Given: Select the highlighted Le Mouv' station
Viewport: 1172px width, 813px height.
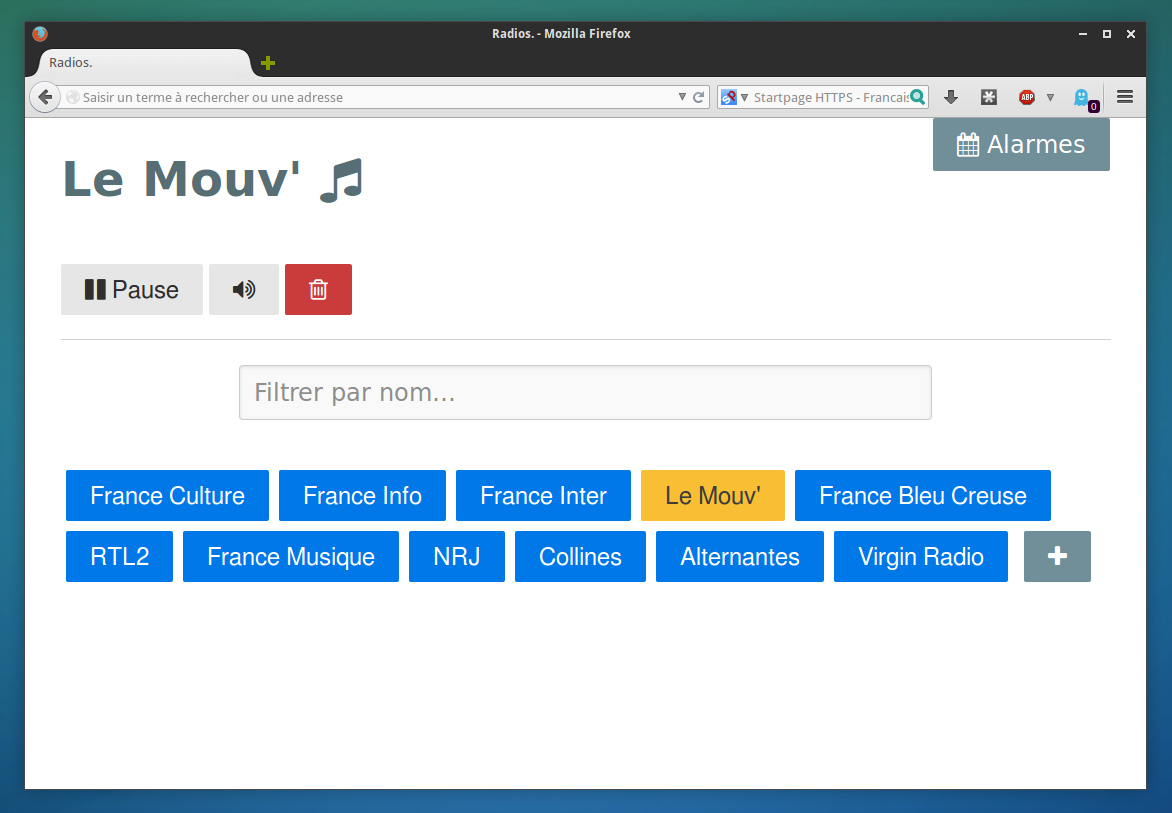Looking at the screenshot, I should pos(713,495).
